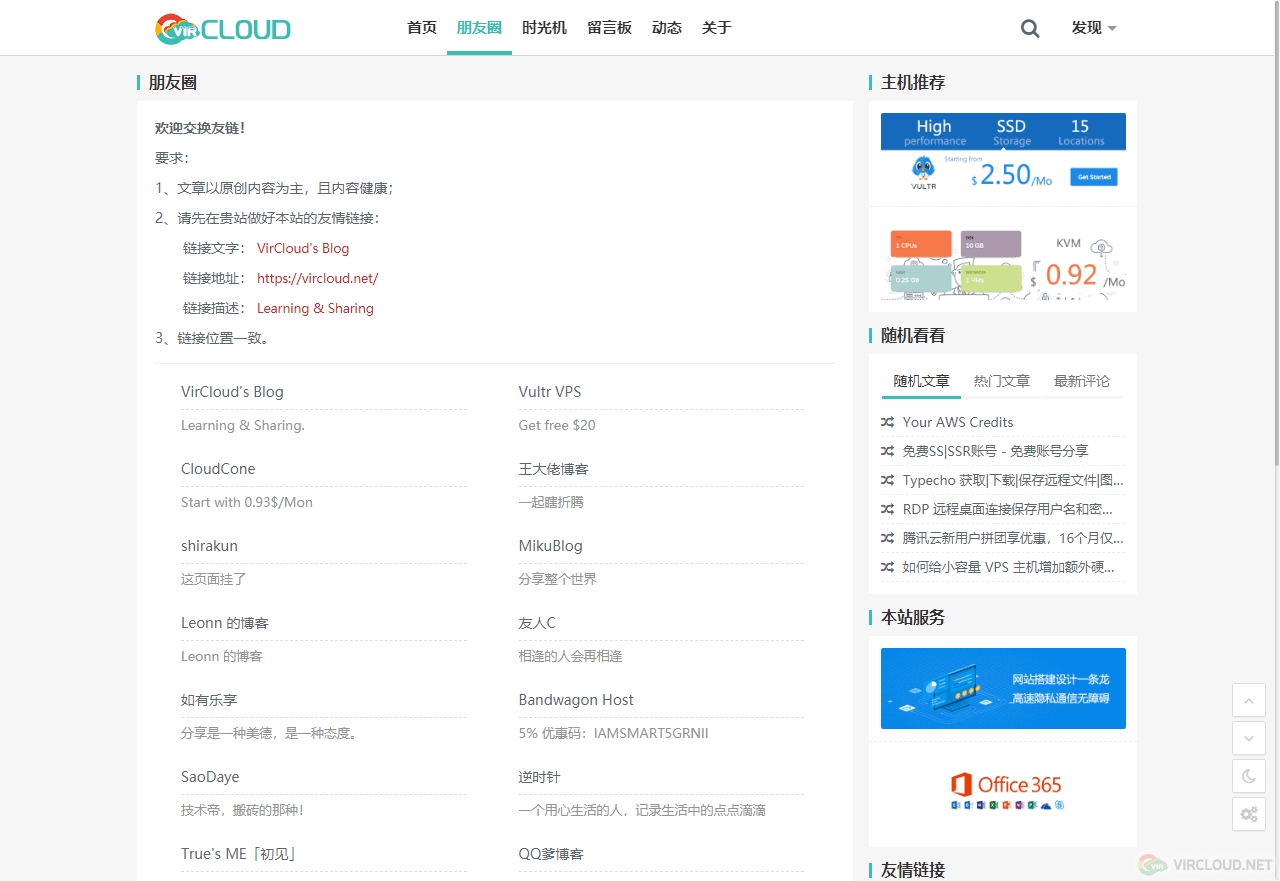1280x881 pixels.
Task: Click the scroll-to-top arrow button
Action: [x=1249, y=700]
